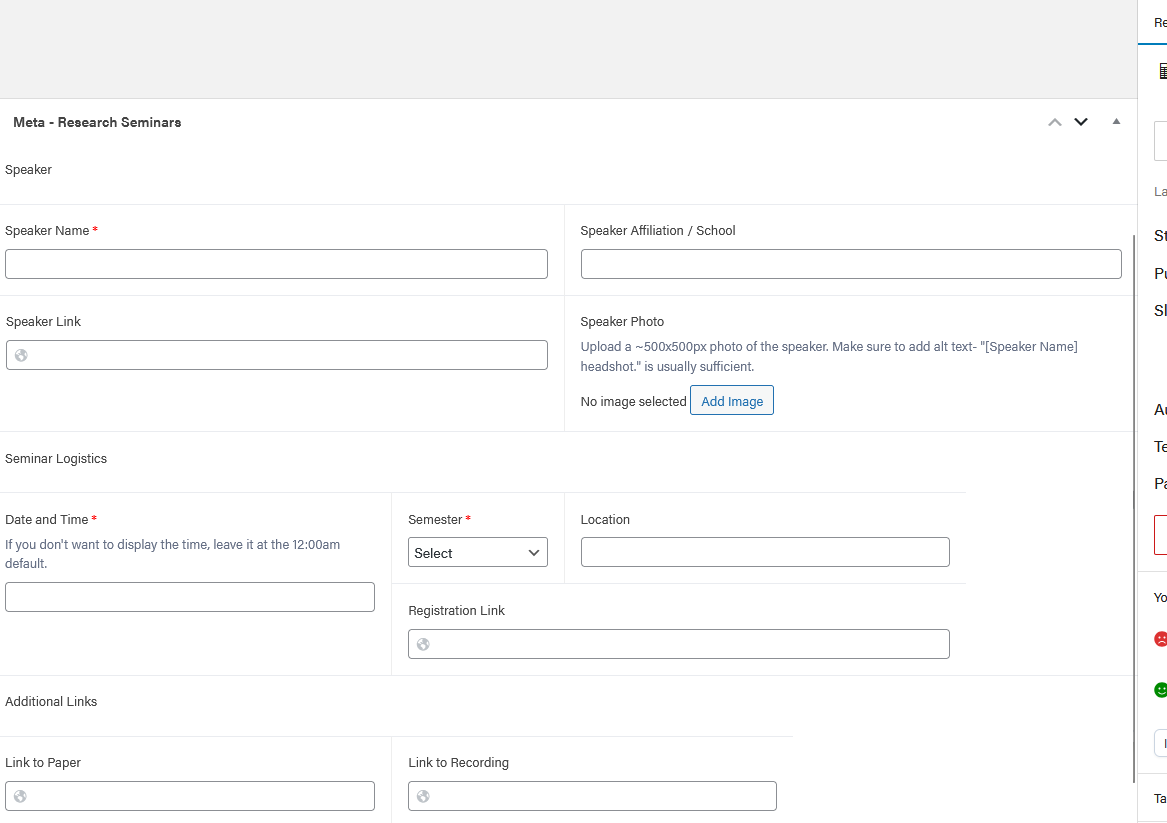The image size is (1167, 823).
Task: Click into the Speaker Name field
Action: (x=276, y=264)
